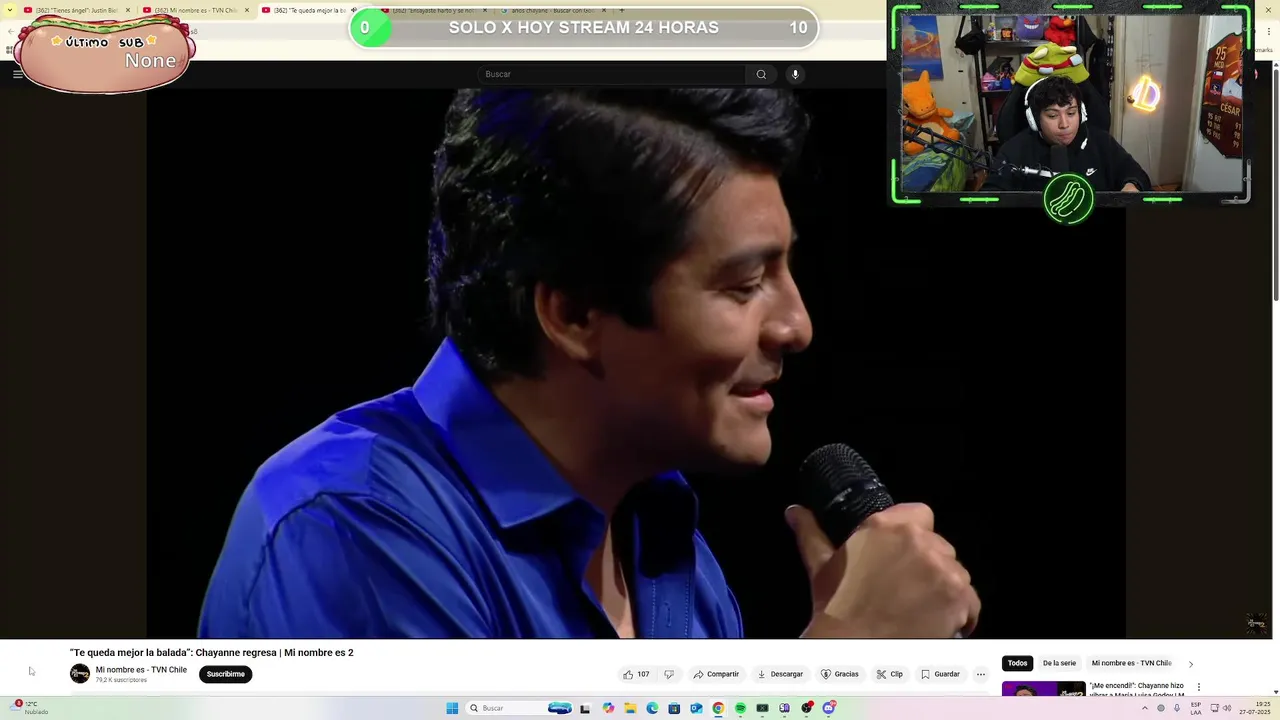The height and width of the screenshot is (720, 1280).
Task: Click the main video player area
Action: click(636, 362)
